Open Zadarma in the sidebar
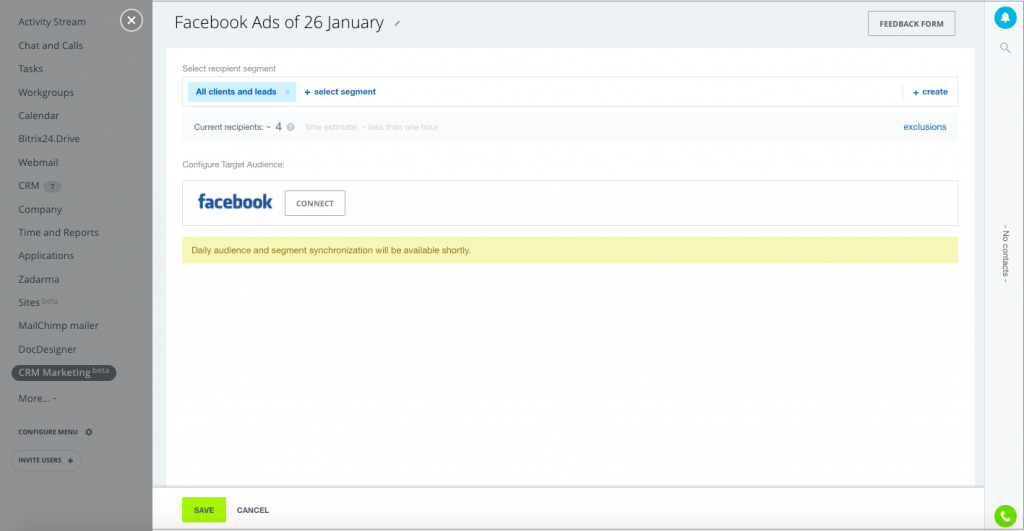 click(39, 280)
